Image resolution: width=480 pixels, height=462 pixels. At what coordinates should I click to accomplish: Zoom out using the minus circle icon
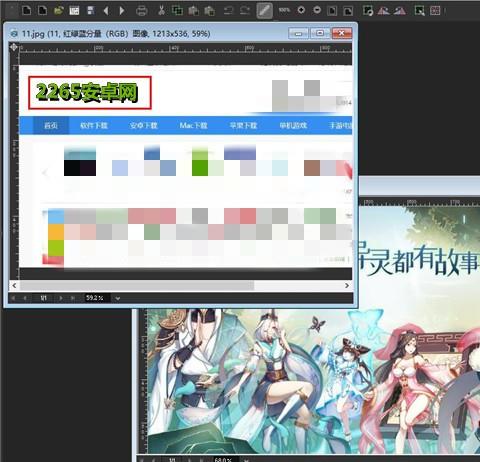coord(317,10)
